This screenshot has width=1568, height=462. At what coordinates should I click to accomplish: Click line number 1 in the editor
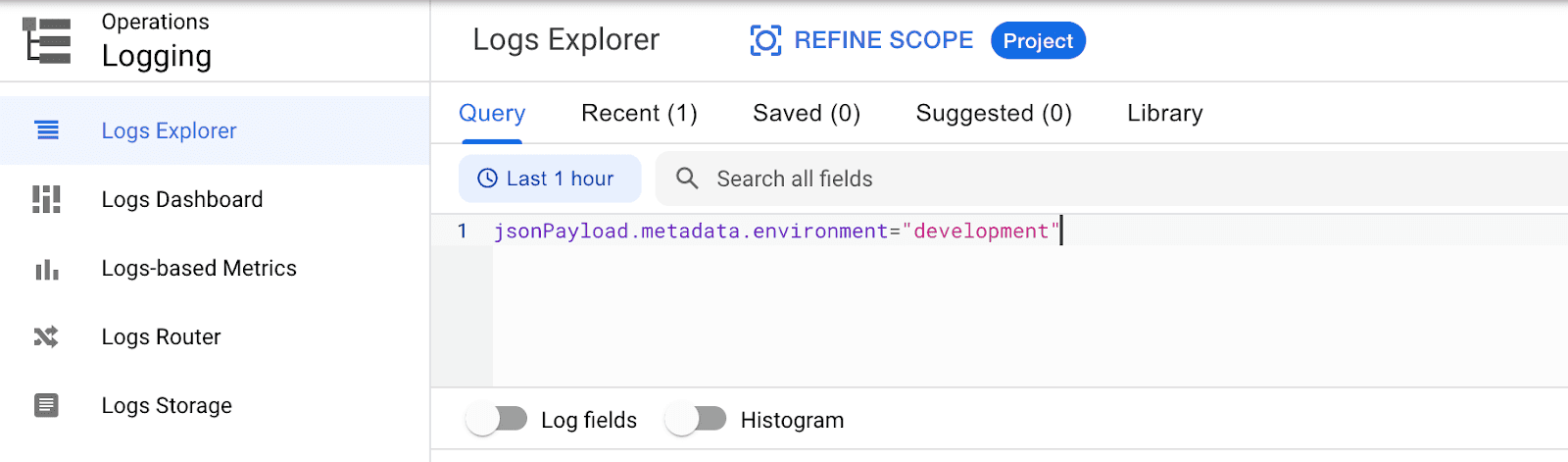[x=463, y=231]
